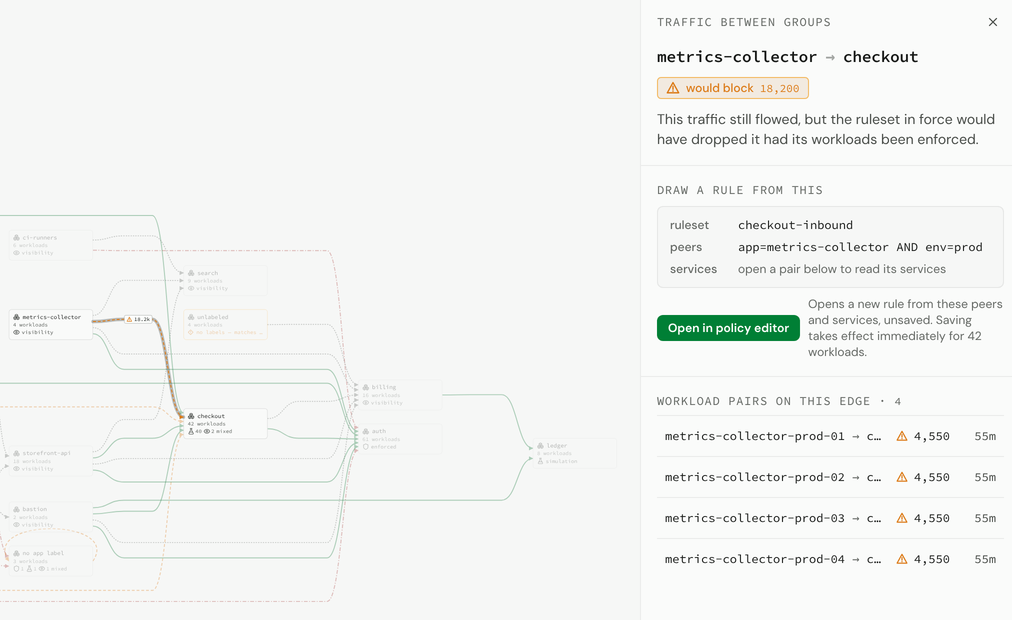Click group icon on checkout node
The image size is (1012, 620).
(191, 416)
